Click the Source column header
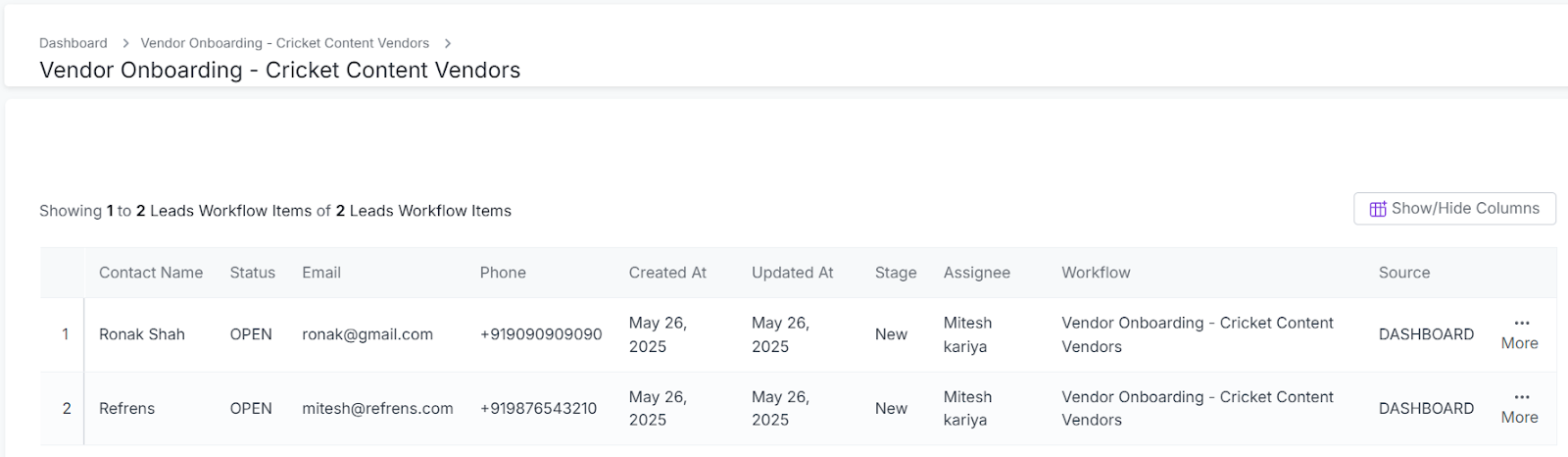Image resolution: width=1568 pixels, height=457 pixels. pyautogui.click(x=1404, y=273)
